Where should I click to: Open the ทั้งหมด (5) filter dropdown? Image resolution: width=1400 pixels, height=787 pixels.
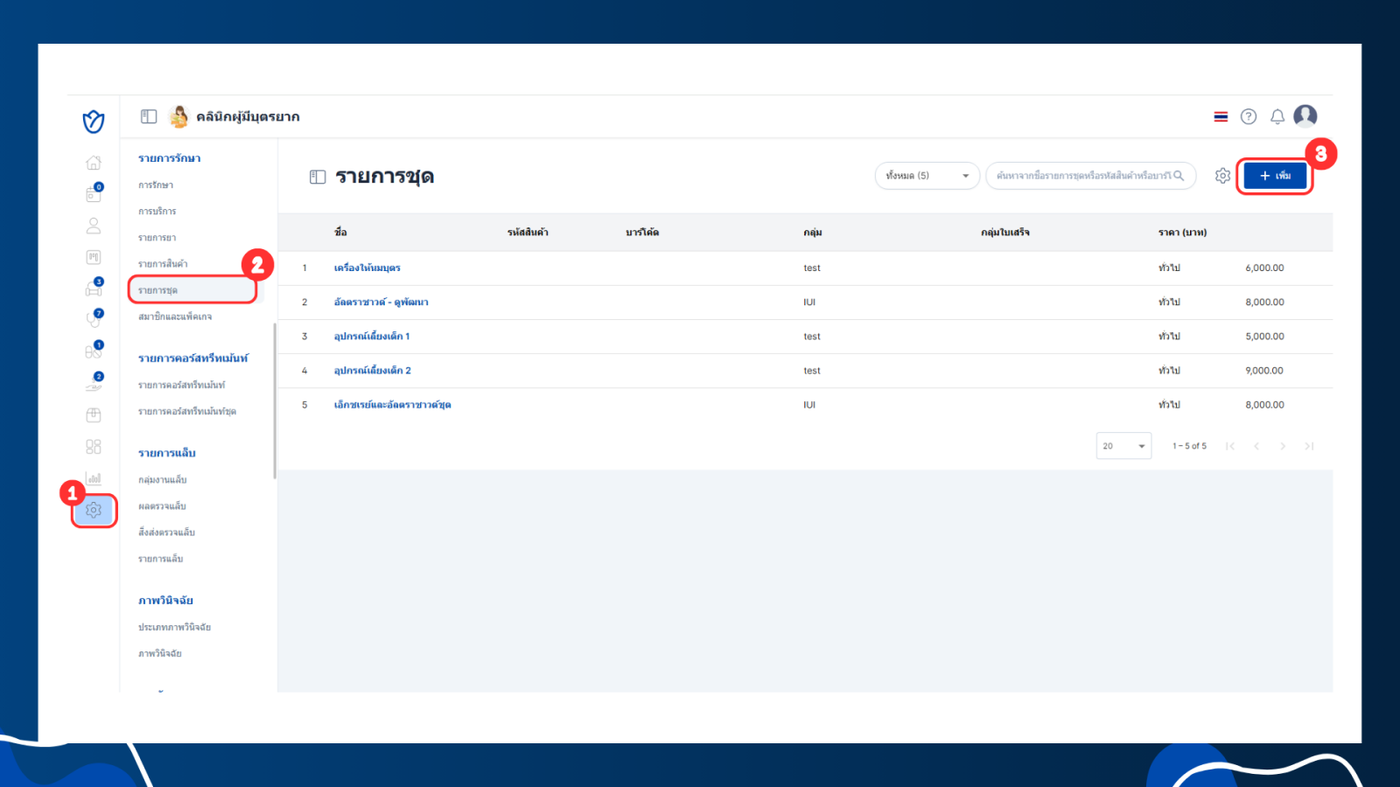point(927,176)
